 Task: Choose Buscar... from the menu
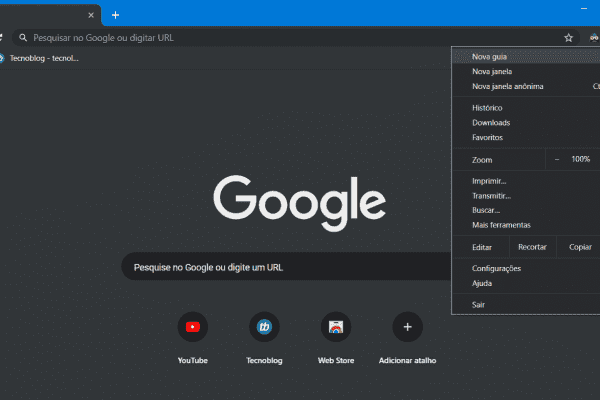click(x=526, y=210)
